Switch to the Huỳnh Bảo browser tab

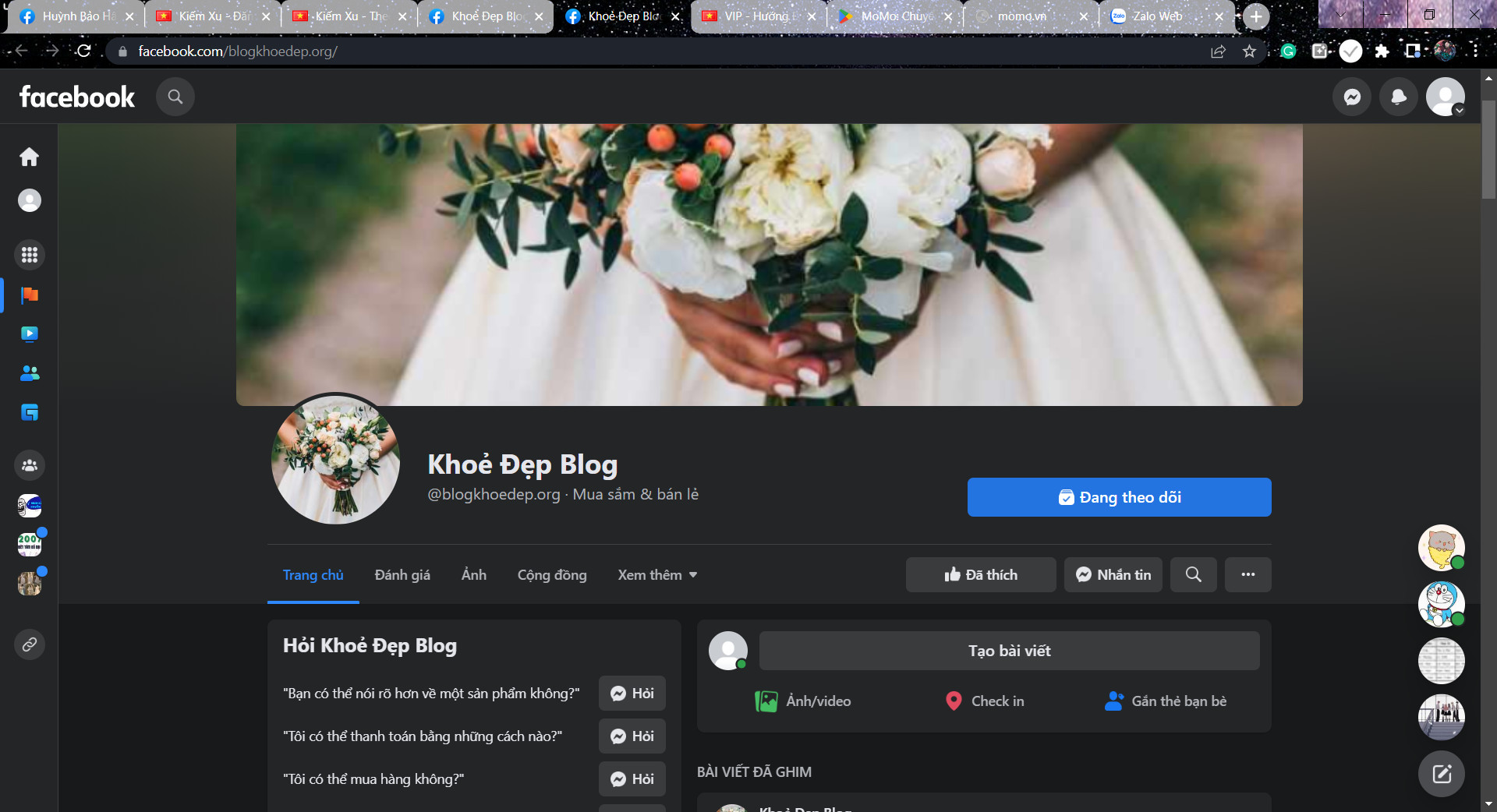pyautogui.click(x=70, y=16)
